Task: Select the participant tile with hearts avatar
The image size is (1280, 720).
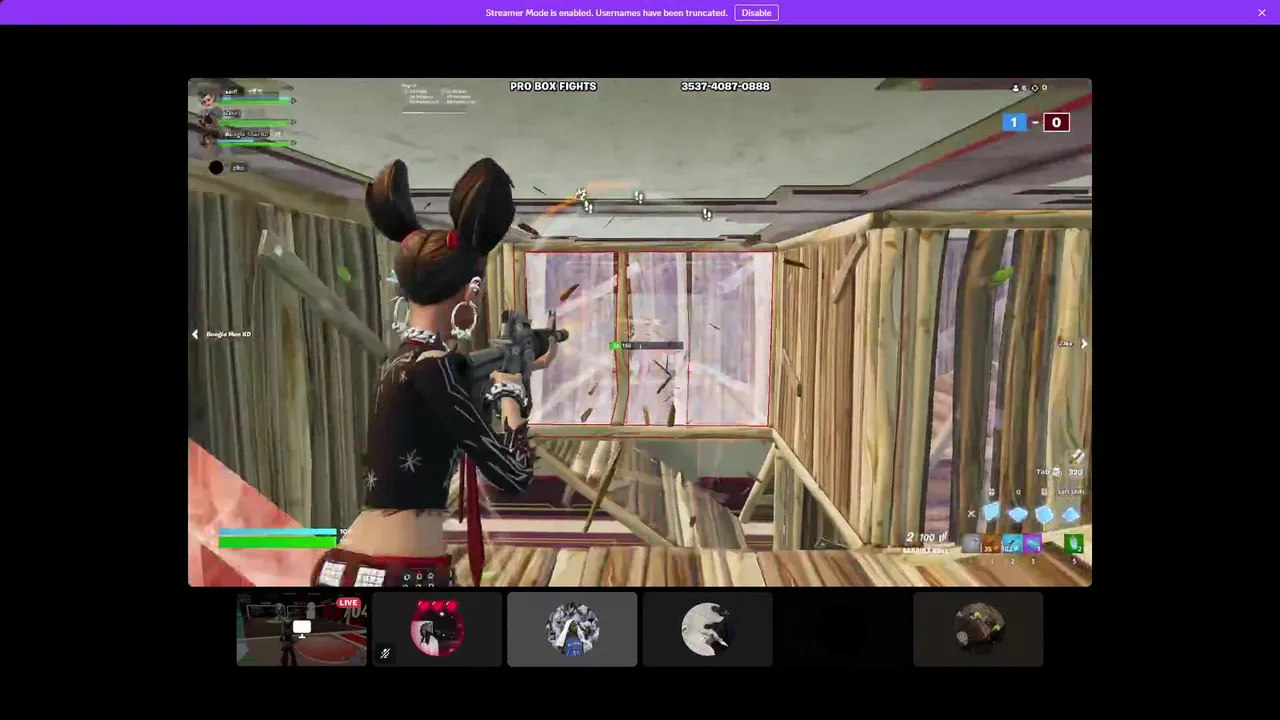Action: pos(437,629)
